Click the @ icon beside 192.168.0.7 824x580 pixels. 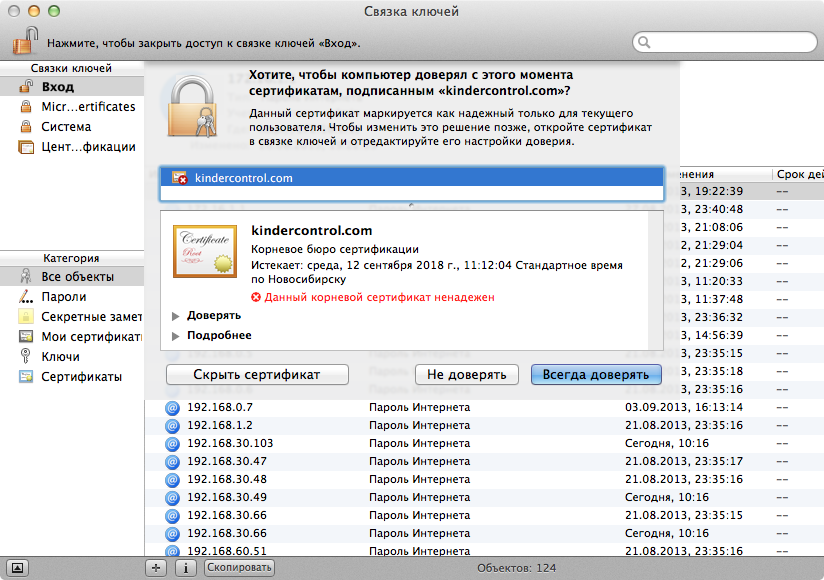pos(172,408)
